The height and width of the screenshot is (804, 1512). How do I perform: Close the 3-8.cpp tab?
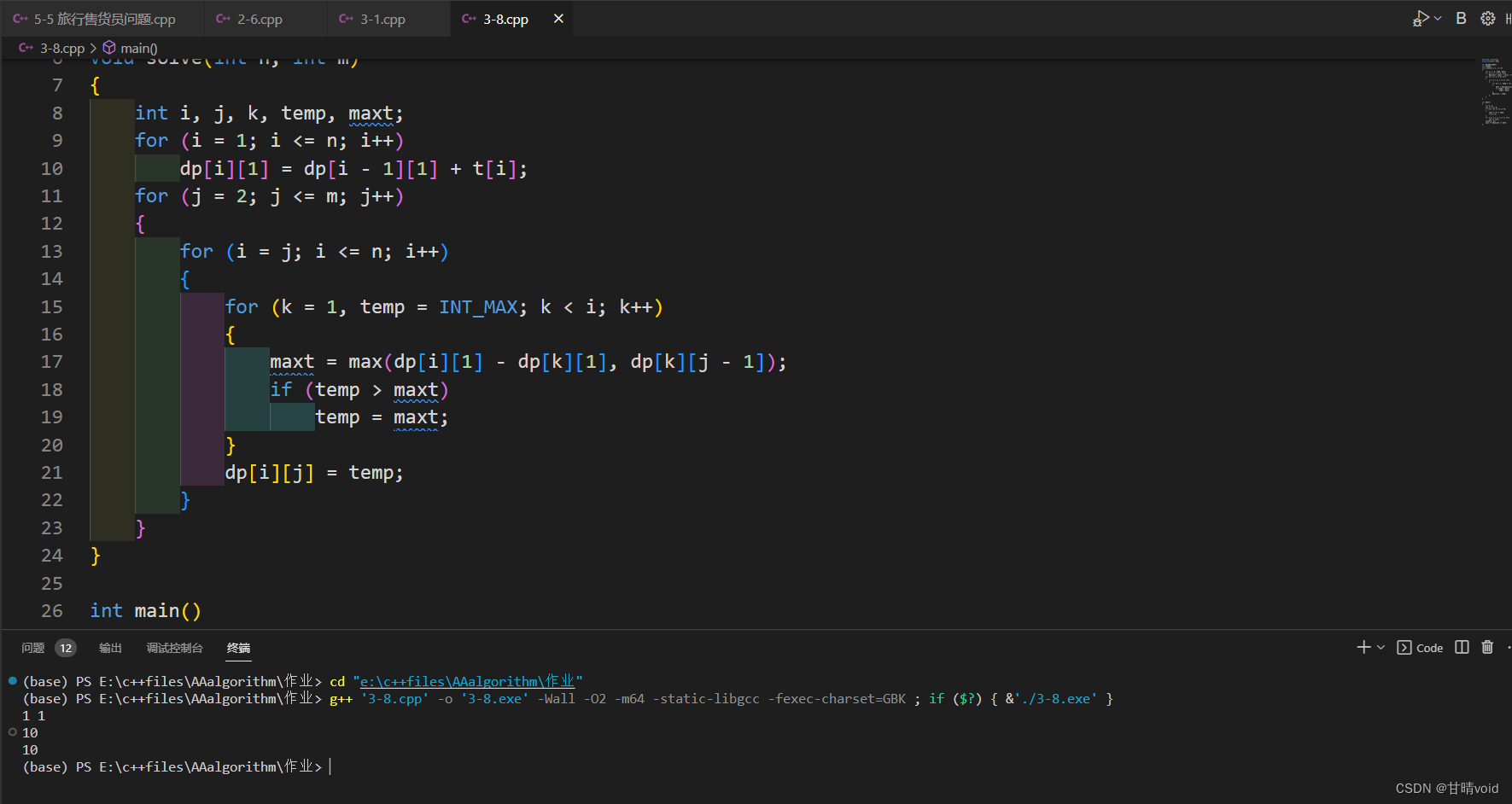(558, 19)
